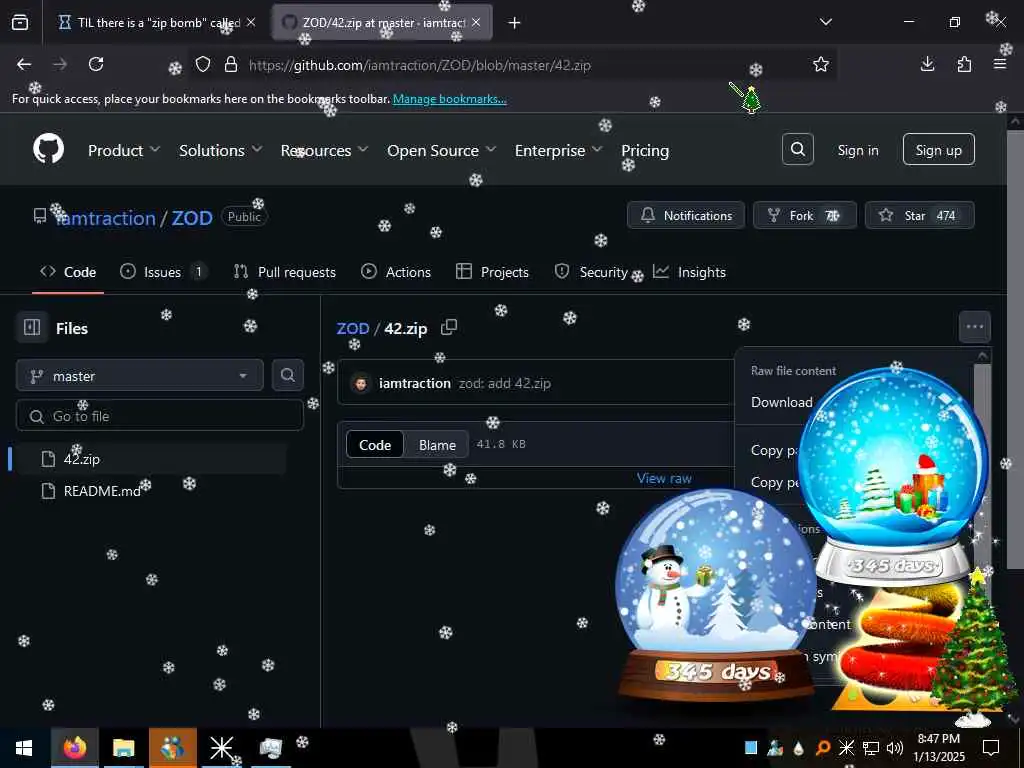
Task: Click the snowflake app on the taskbar
Action: tap(221, 748)
